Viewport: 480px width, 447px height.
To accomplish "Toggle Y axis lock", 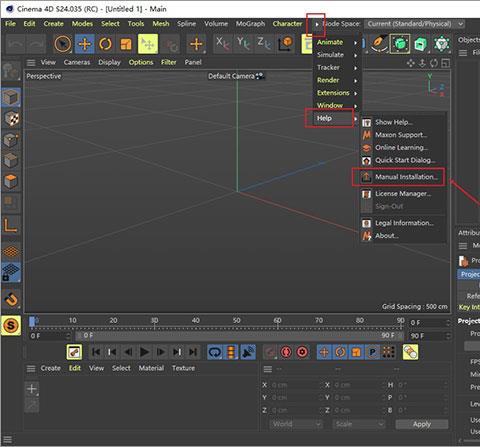I will (x=244, y=44).
